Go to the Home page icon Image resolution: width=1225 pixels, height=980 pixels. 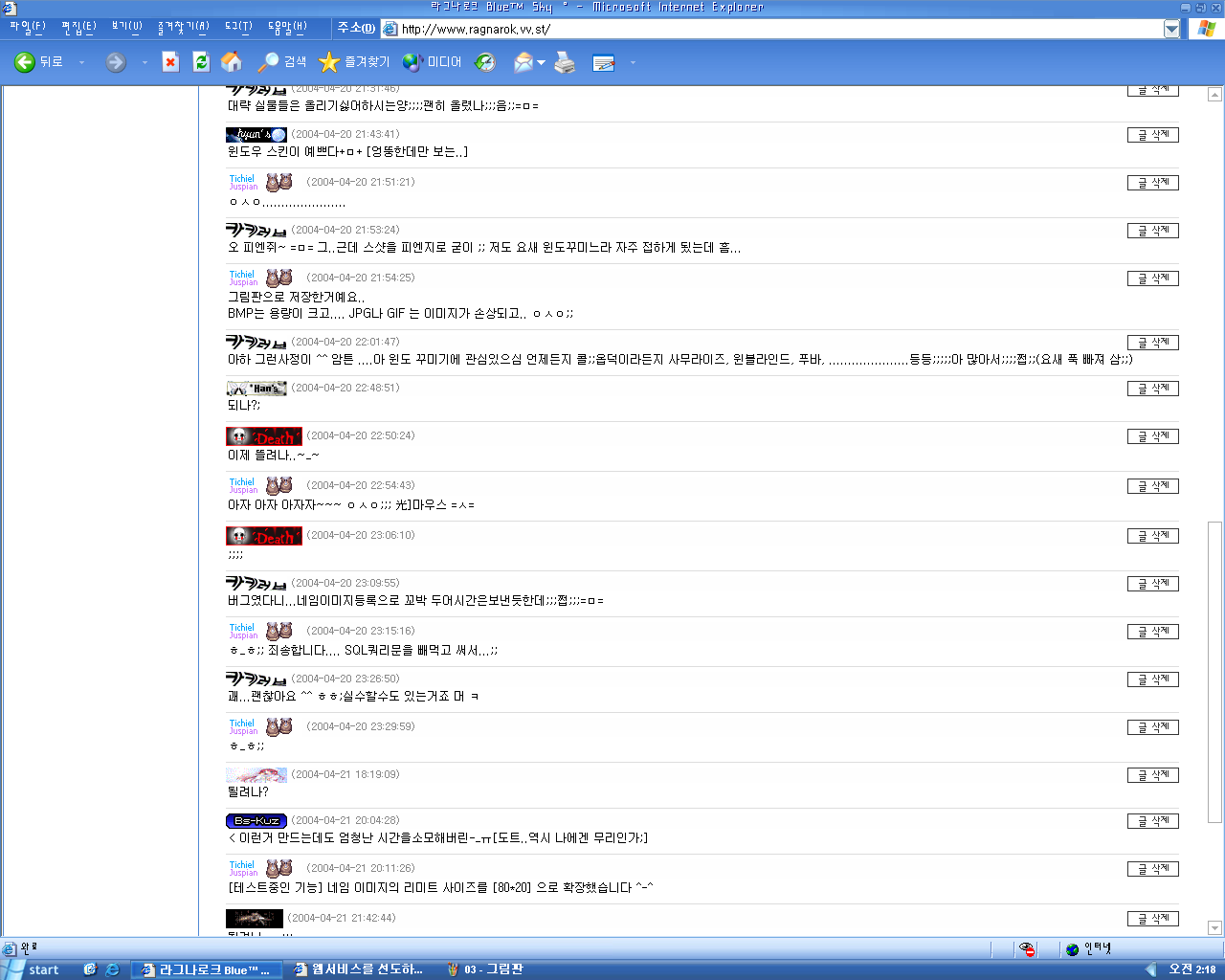point(232,62)
